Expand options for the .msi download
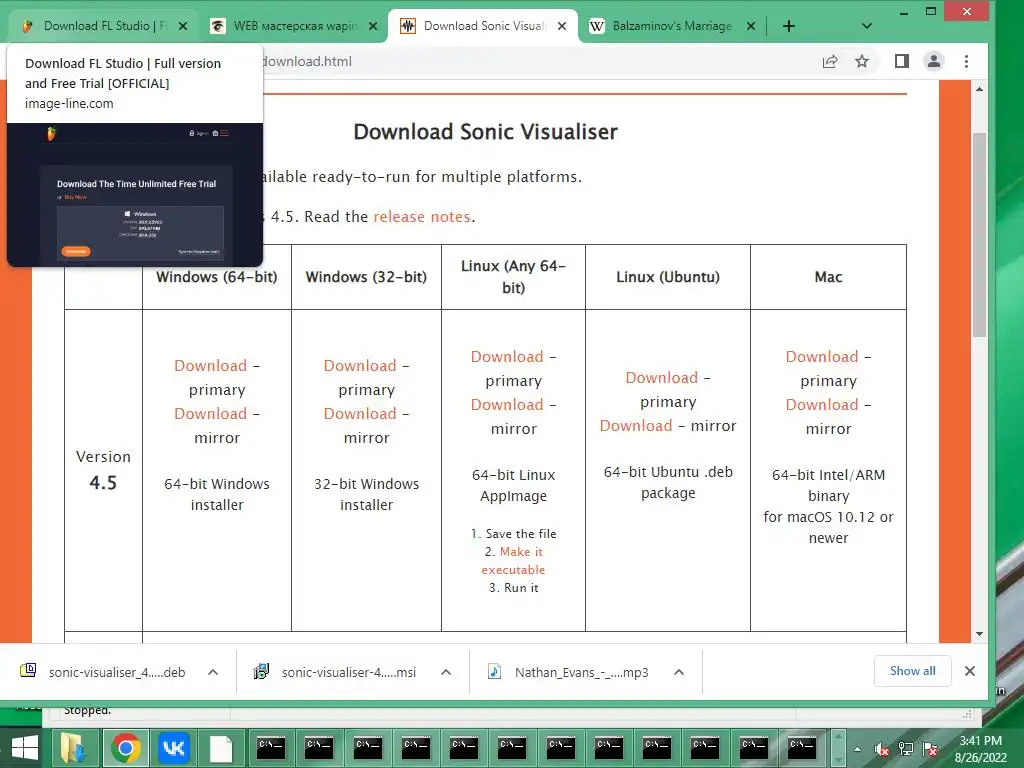Viewport: 1024px width, 768px height. click(x=446, y=672)
